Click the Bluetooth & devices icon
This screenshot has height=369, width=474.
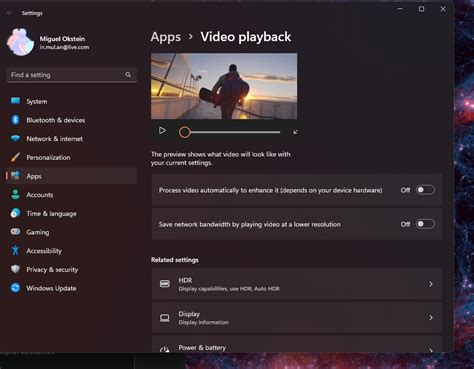[15, 120]
